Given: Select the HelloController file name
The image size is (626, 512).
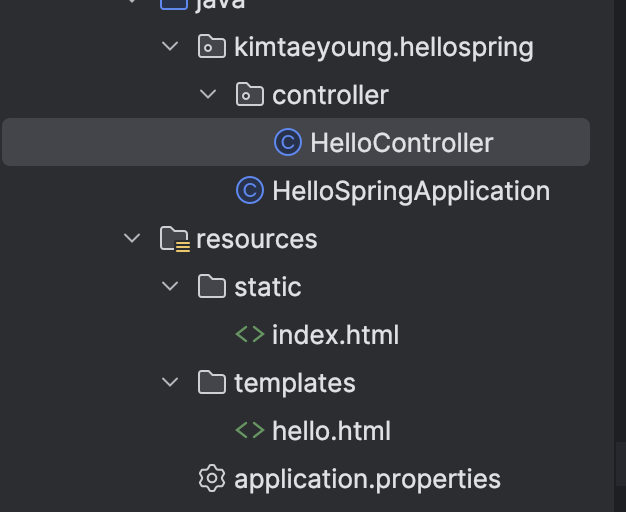Looking at the screenshot, I should (401, 143).
